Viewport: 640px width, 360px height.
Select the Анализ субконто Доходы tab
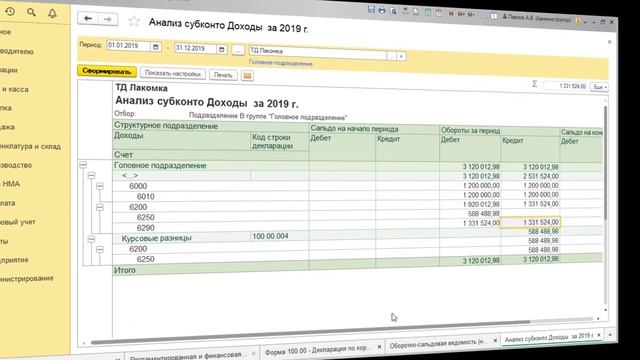coord(548,338)
